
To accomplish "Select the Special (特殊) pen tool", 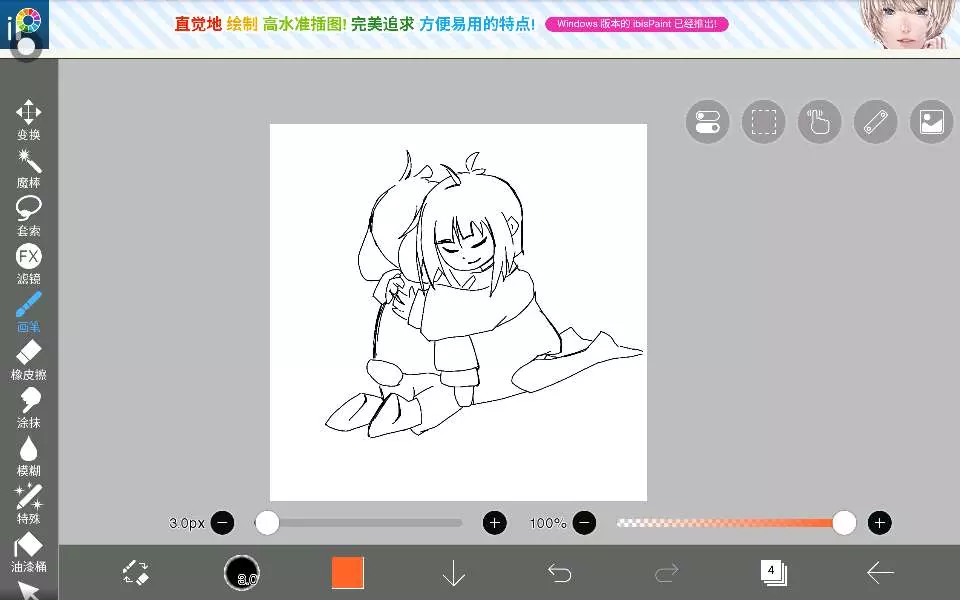I will click(29, 504).
